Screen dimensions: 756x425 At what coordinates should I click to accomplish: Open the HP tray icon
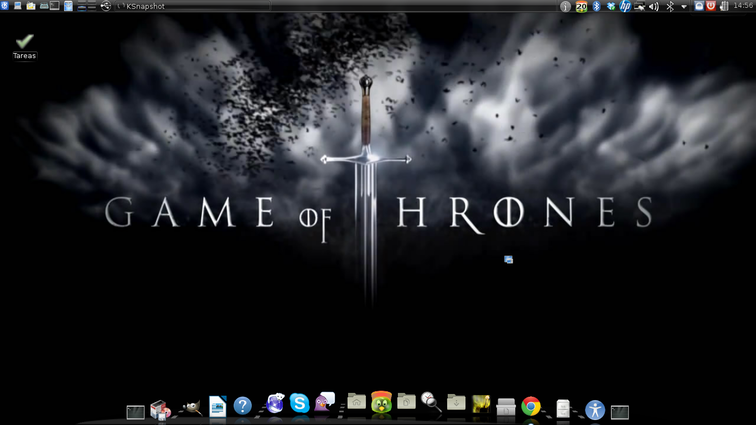(x=625, y=6)
